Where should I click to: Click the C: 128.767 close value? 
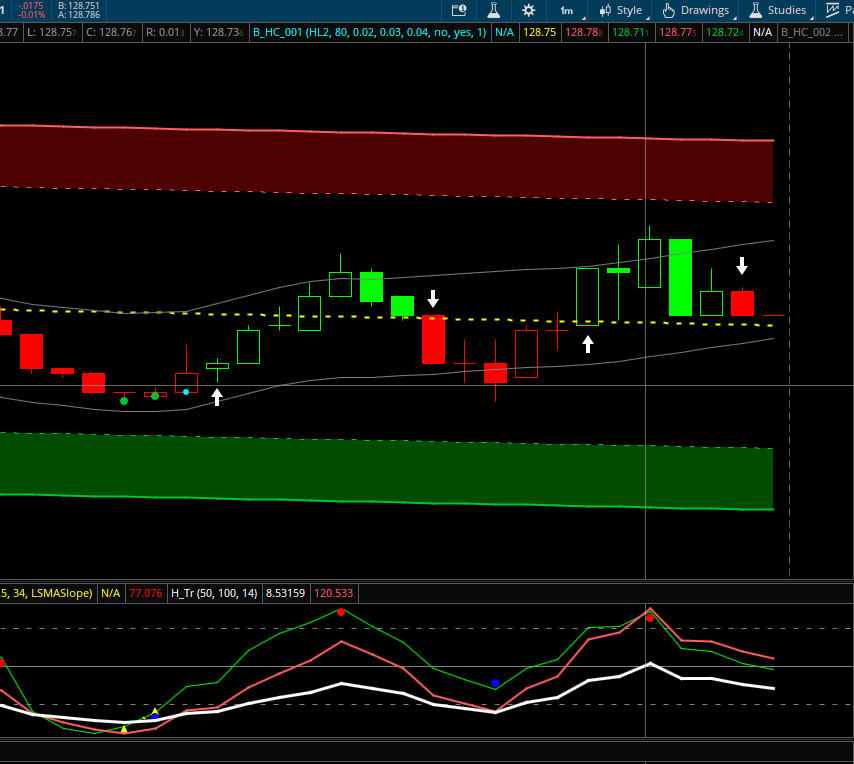(111, 32)
